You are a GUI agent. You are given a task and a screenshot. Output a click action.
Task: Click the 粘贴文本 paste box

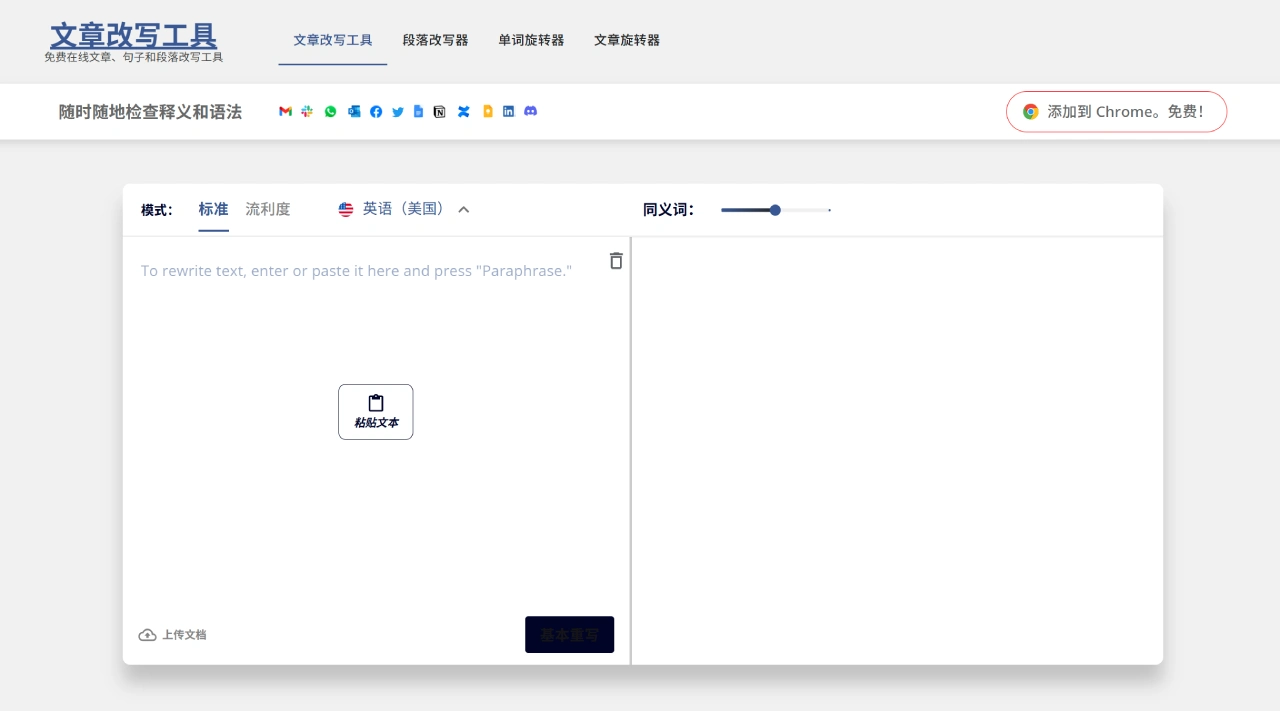click(x=376, y=412)
